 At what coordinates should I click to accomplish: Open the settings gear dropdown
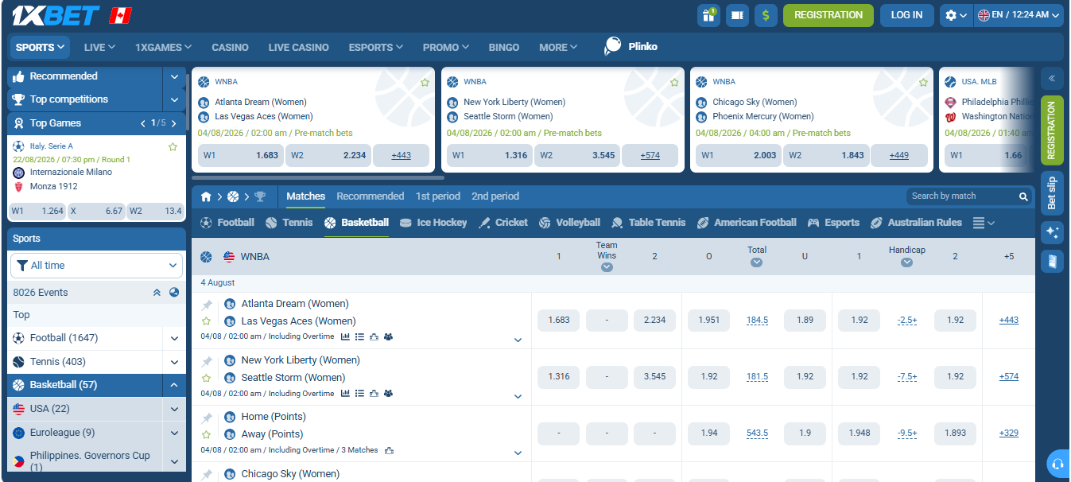[956, 15]
